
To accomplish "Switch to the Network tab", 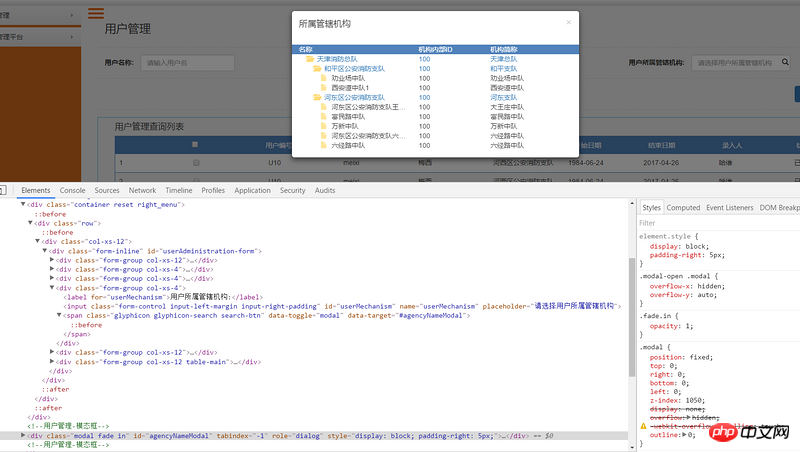I will click(142, 190).
